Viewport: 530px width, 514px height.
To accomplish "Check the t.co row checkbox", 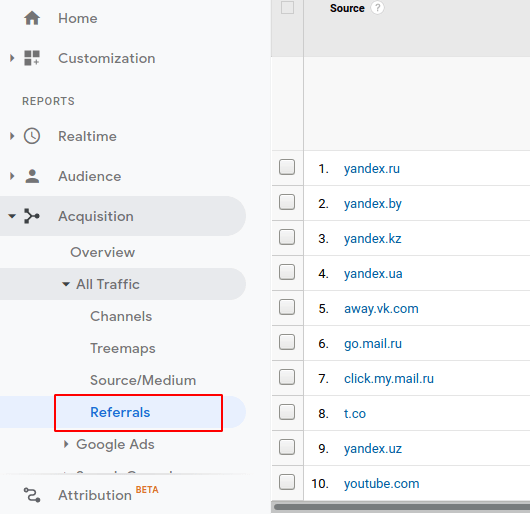I will tap(287, 412).
